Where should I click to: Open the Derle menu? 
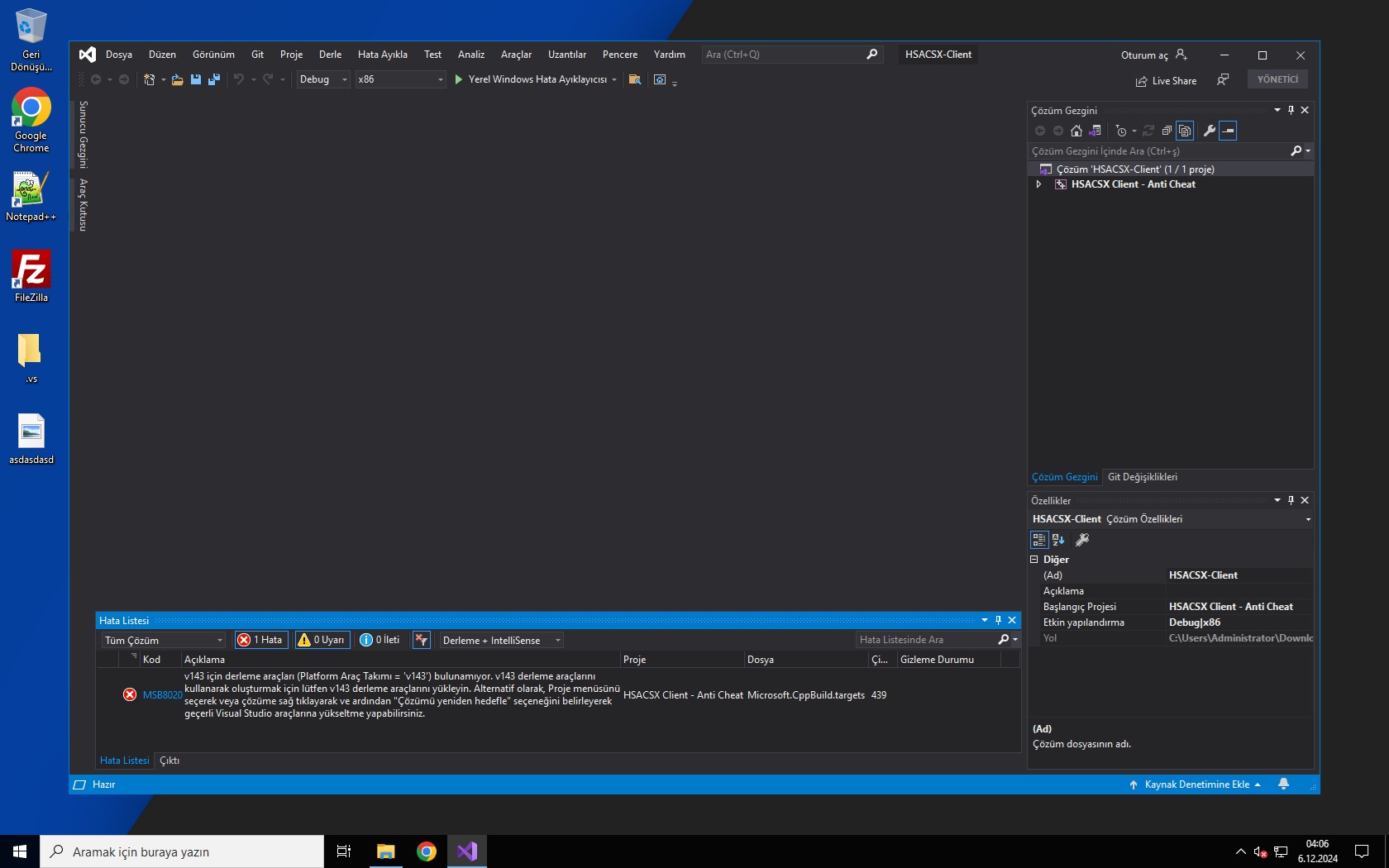coord(330,55)
